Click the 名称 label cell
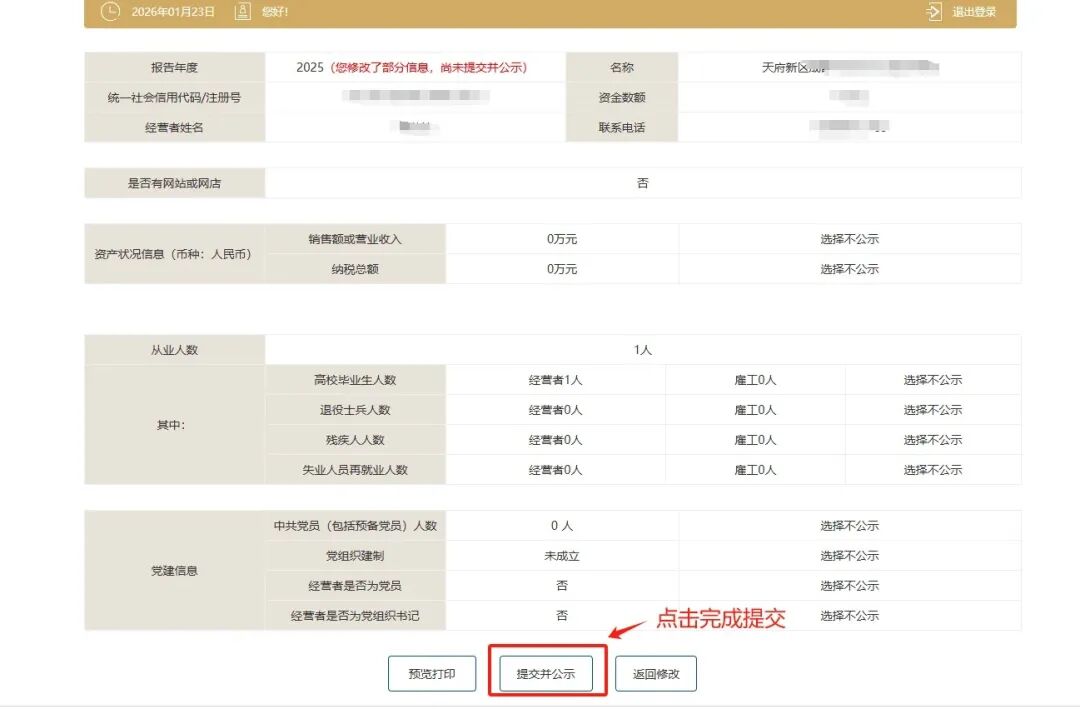Viewport: 1080px width, 709px height. pyautogui.click(x=622, y=68)
